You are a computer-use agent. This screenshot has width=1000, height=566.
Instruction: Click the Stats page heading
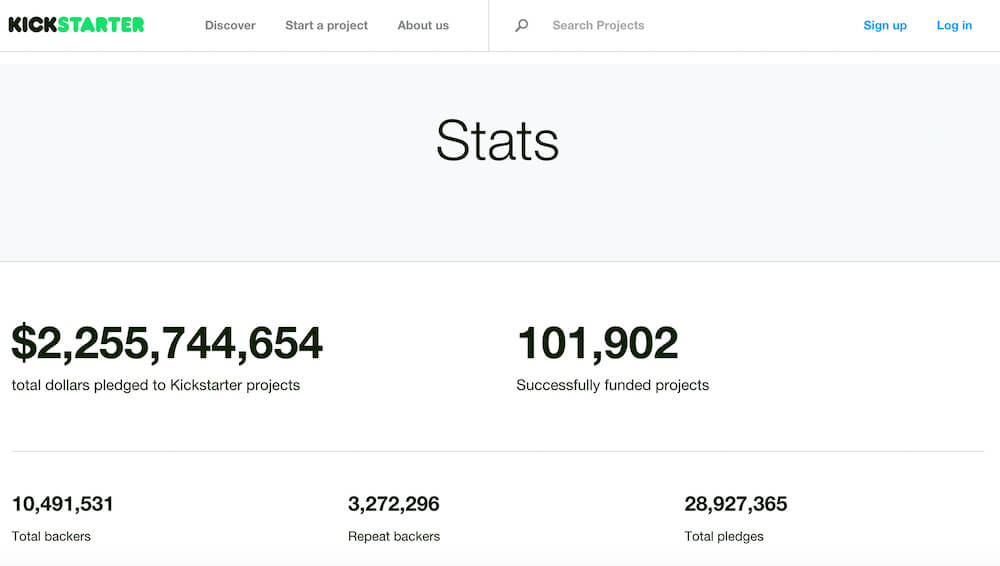[x=497, y=140]
